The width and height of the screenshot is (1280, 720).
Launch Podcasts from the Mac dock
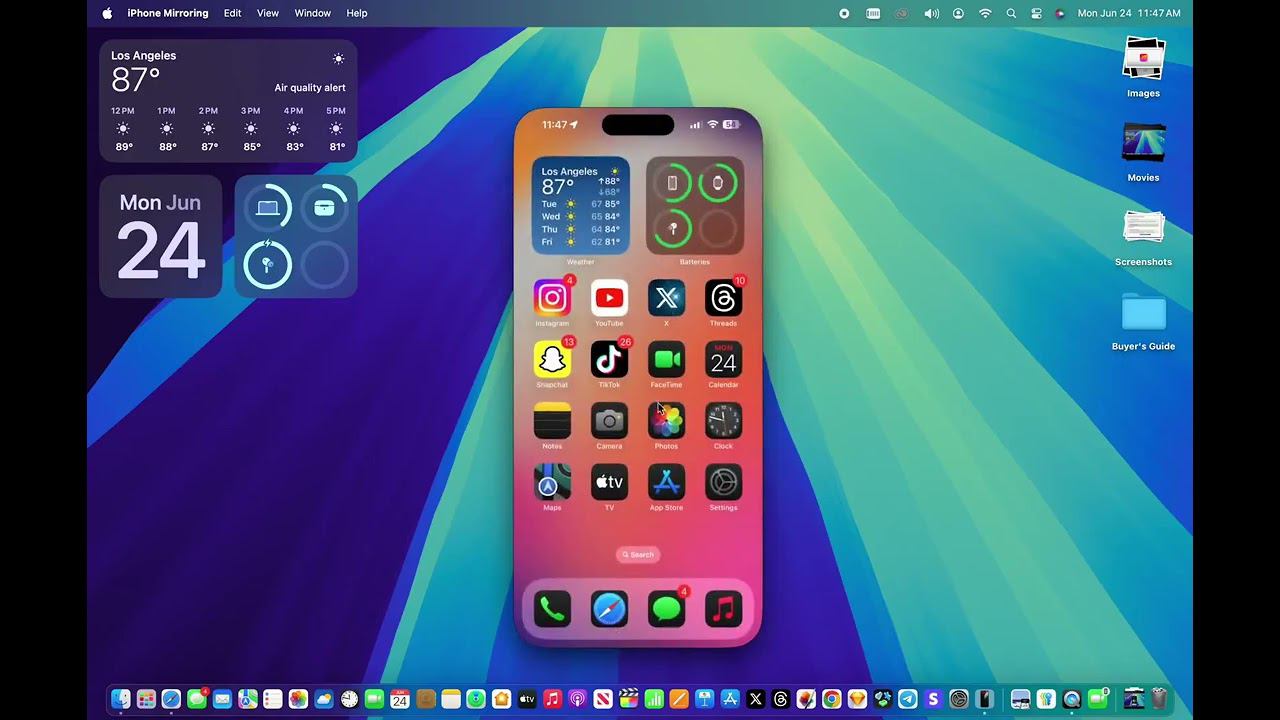coord(577,699)
